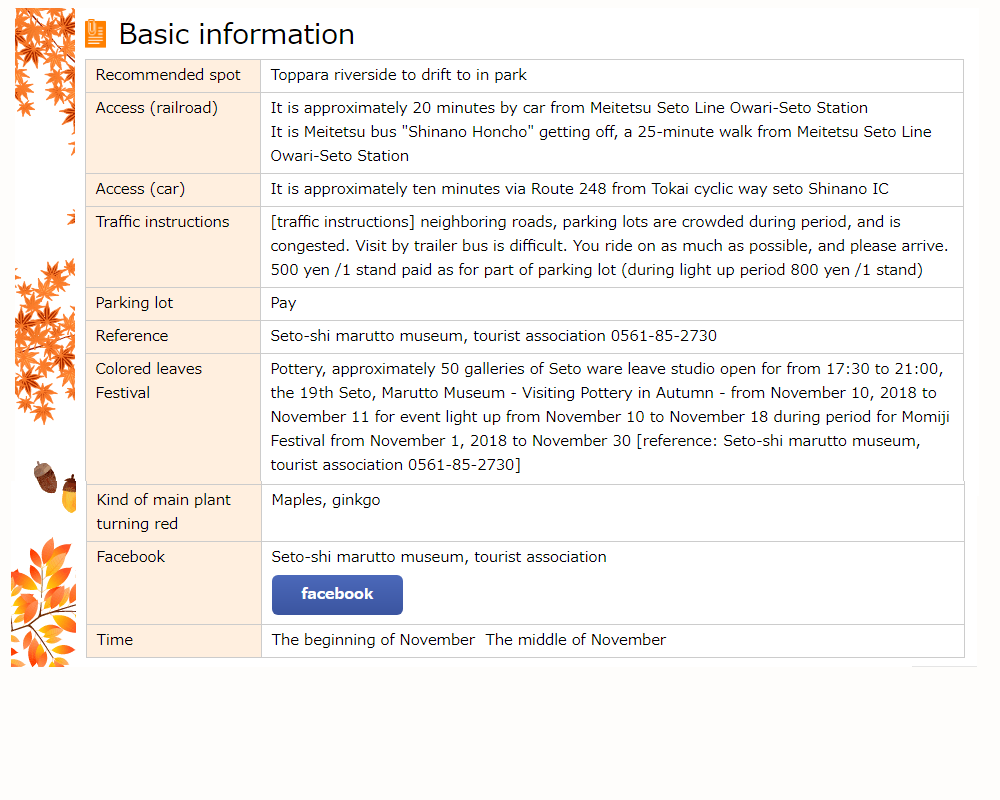1000x800 pixels.
Task: Click the 'Traffic instructions' label cell
Action: (173, 246)
